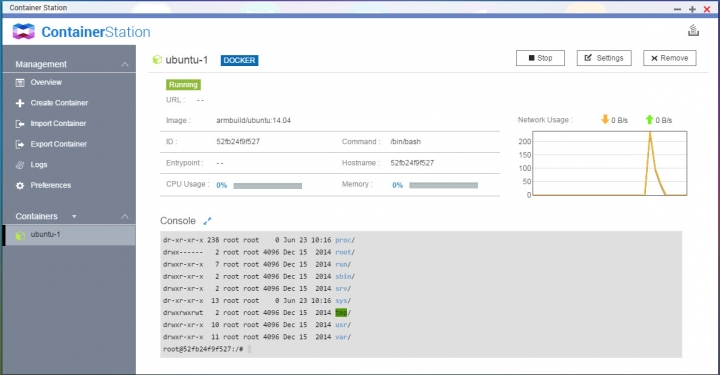Click the Network Usage graph

pos(609,163)
